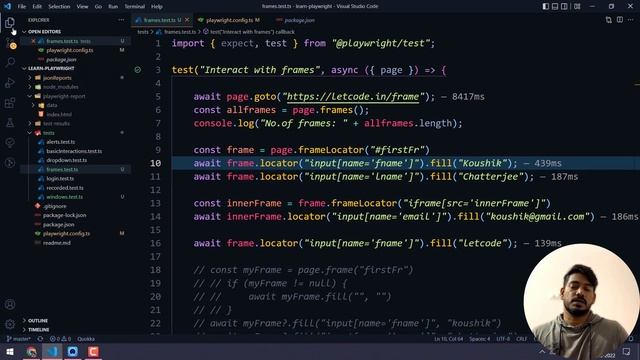This screenshot has height=360, width=640.
Task: Open the Windows Start menu
Action: tap(10, 351)
